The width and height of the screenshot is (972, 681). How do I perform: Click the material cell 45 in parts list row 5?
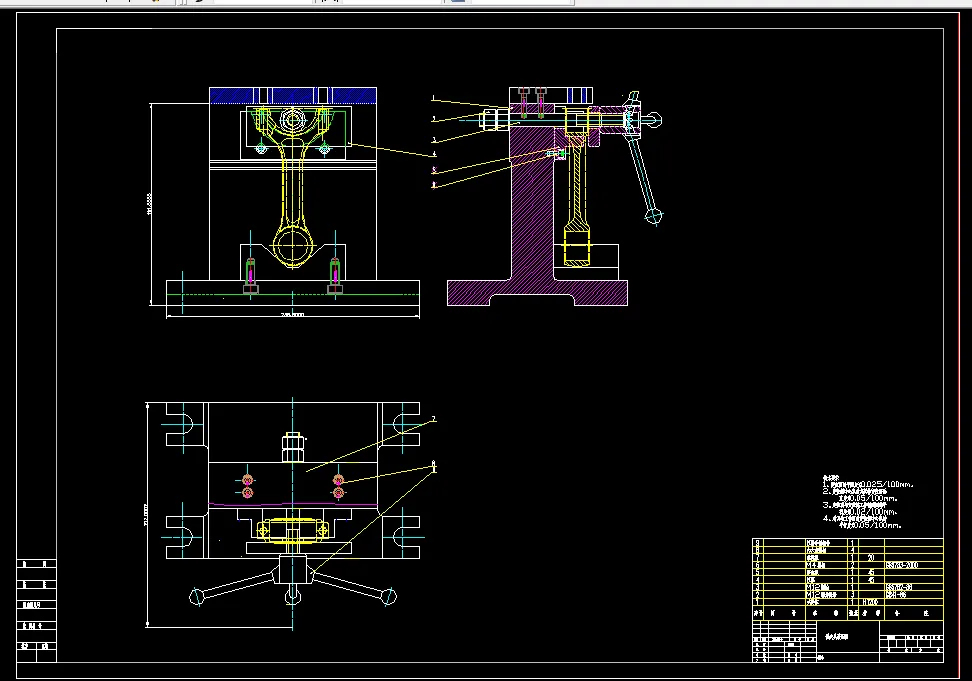click(871, 573)
